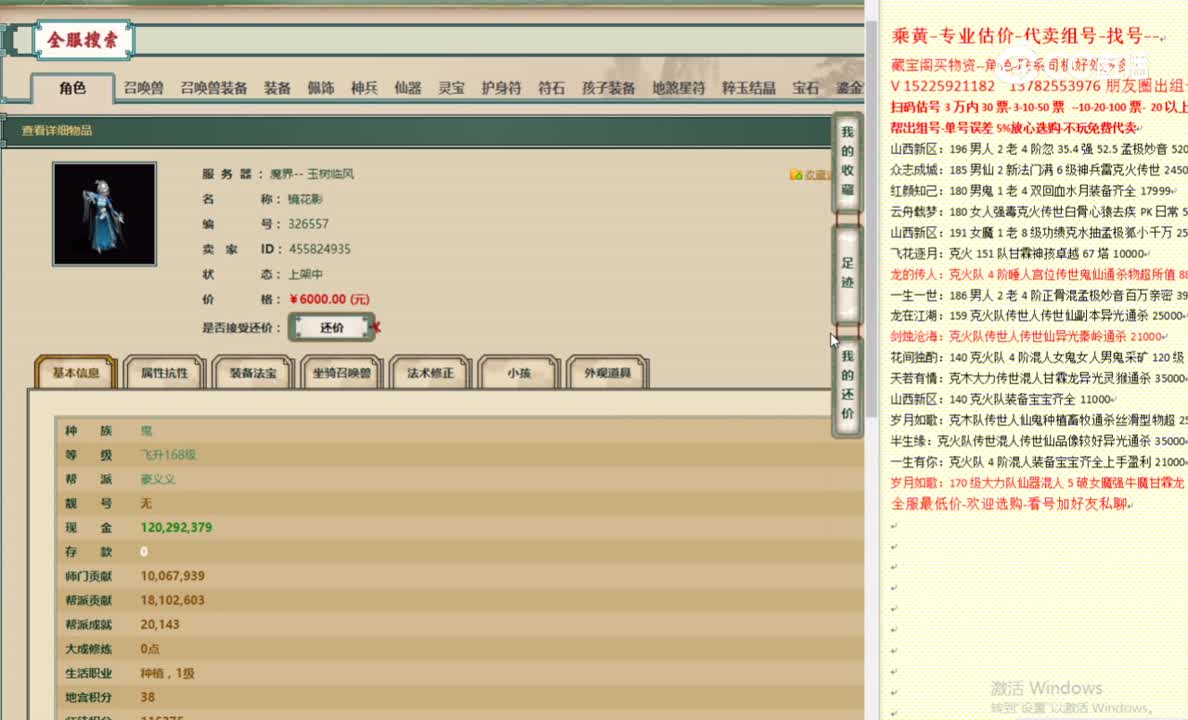Open the 外观道具 detail tab

pyautogui.click(x=608, y=373)
